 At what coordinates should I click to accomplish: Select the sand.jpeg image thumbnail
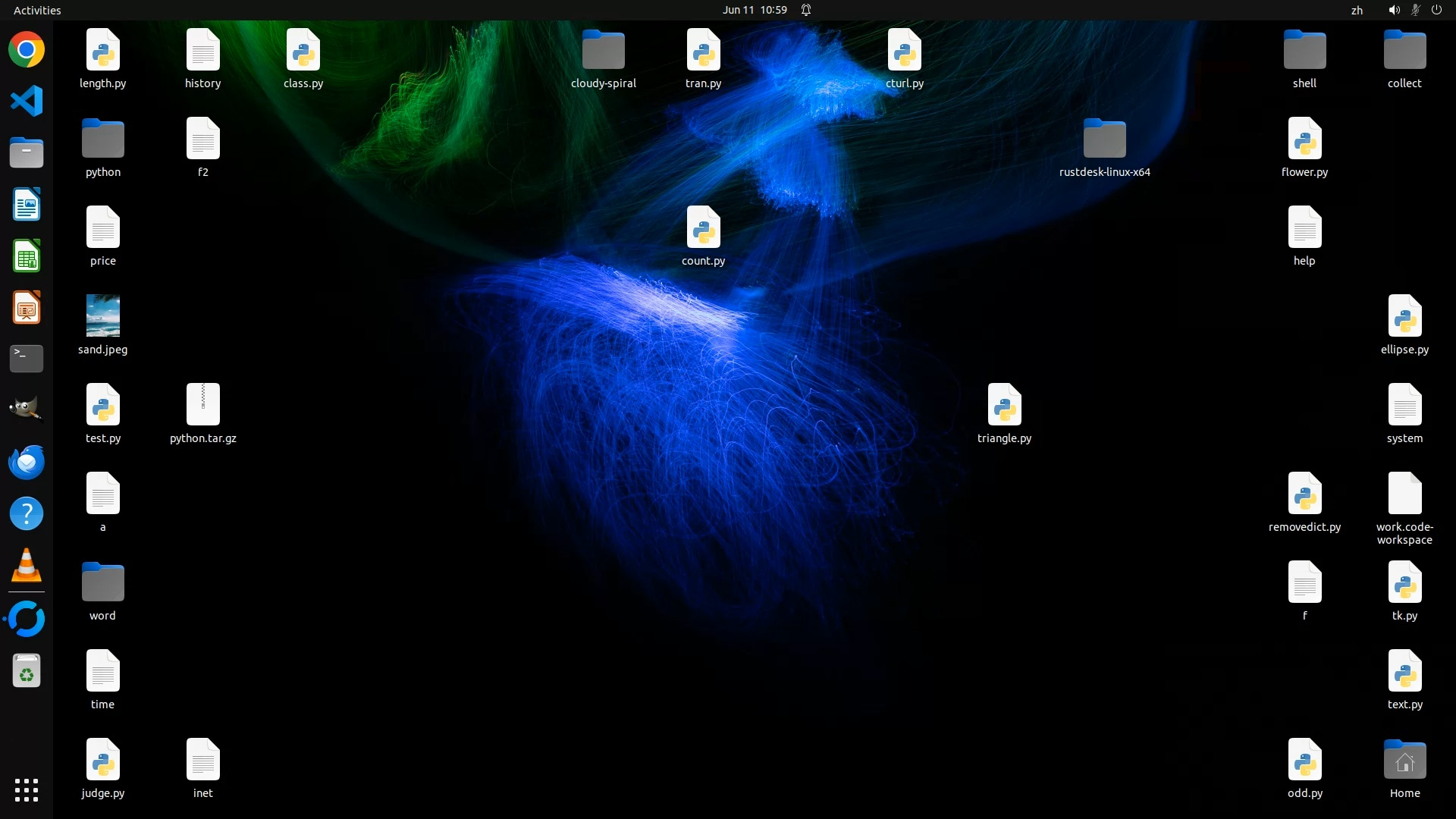[x=103, y=316]
